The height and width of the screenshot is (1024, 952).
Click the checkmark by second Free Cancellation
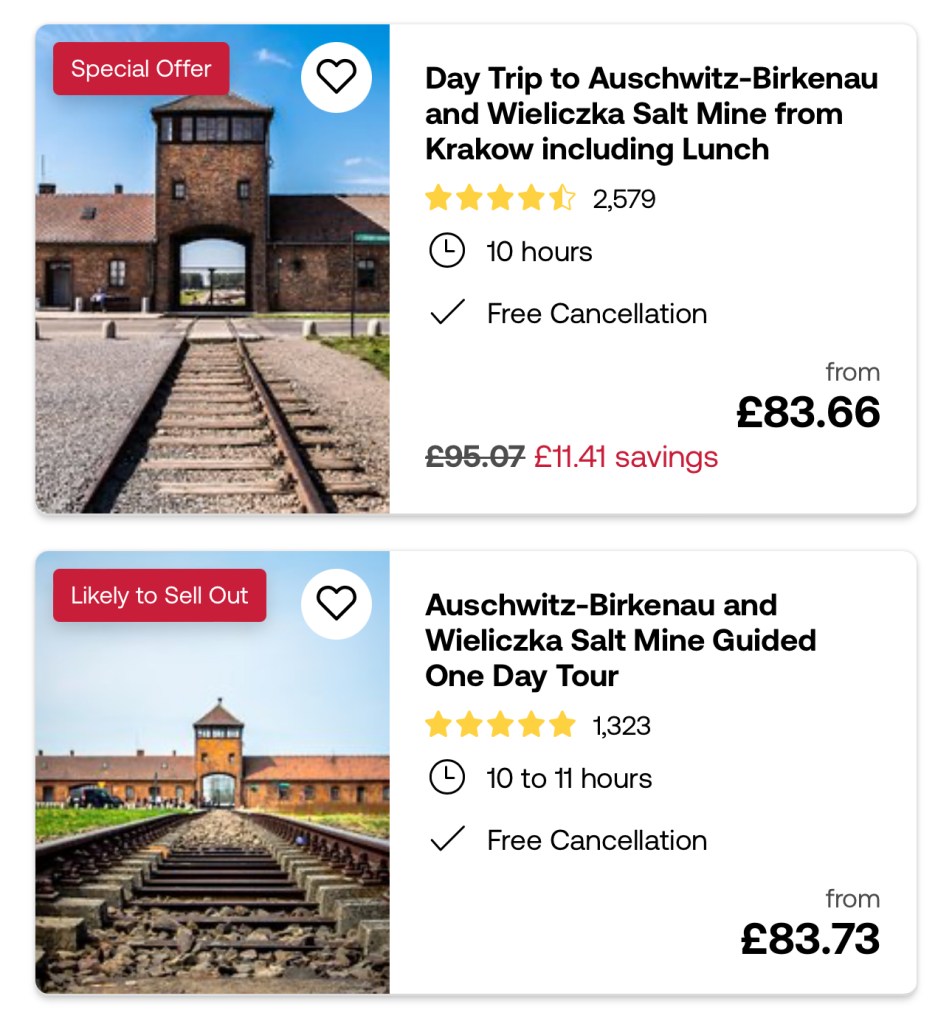pos(446,840)
